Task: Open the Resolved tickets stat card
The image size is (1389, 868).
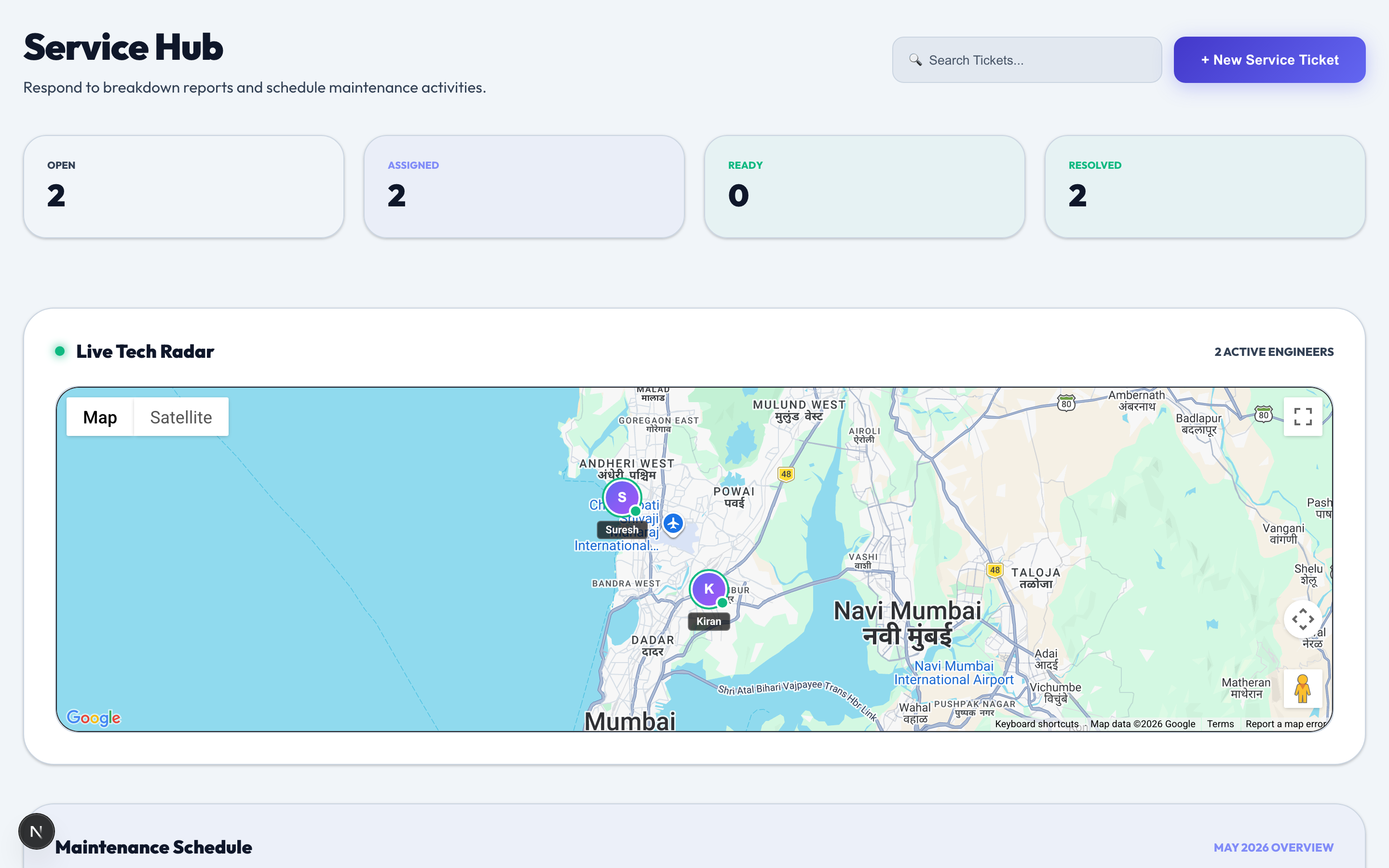Action: click(x=1205, y=187)
